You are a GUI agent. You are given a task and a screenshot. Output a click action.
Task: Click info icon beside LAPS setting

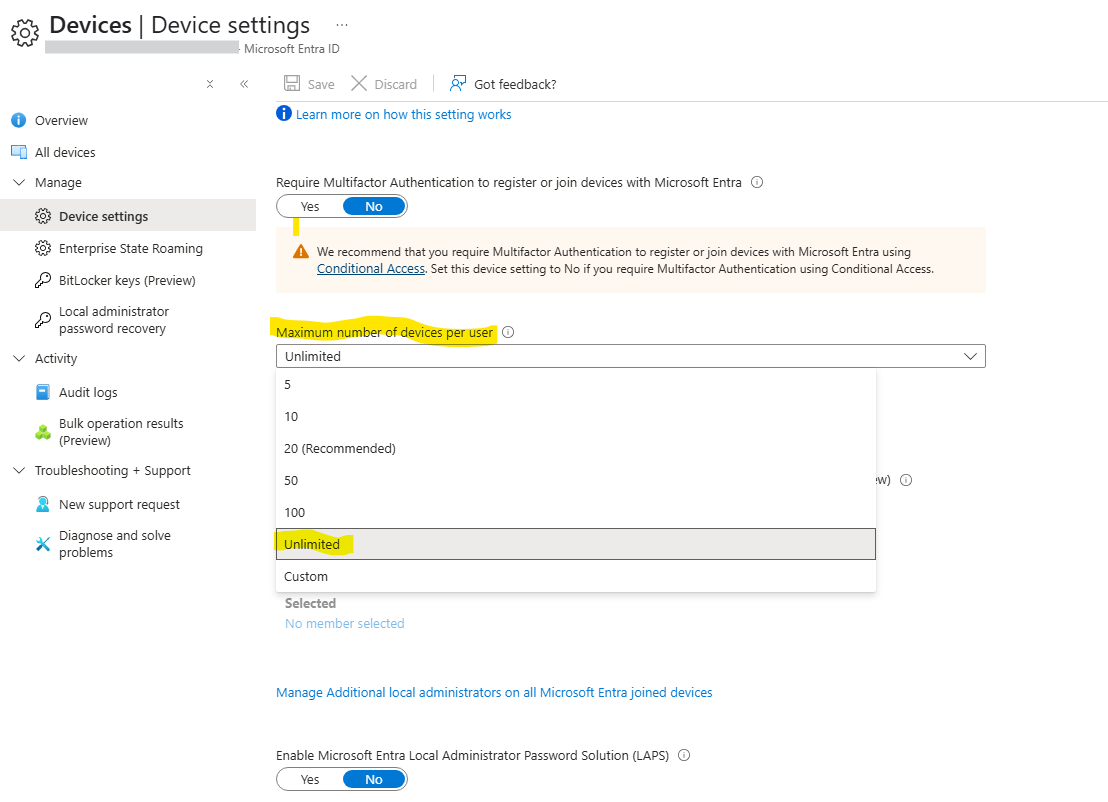(x=684, y=755)
